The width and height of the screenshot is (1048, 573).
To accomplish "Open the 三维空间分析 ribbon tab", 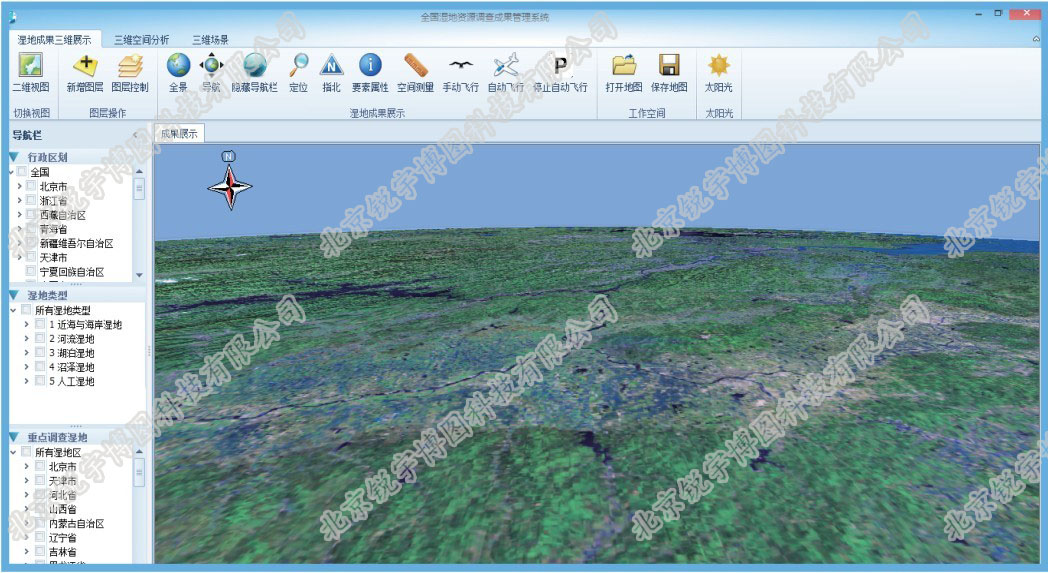I will [x=141, y=40].
